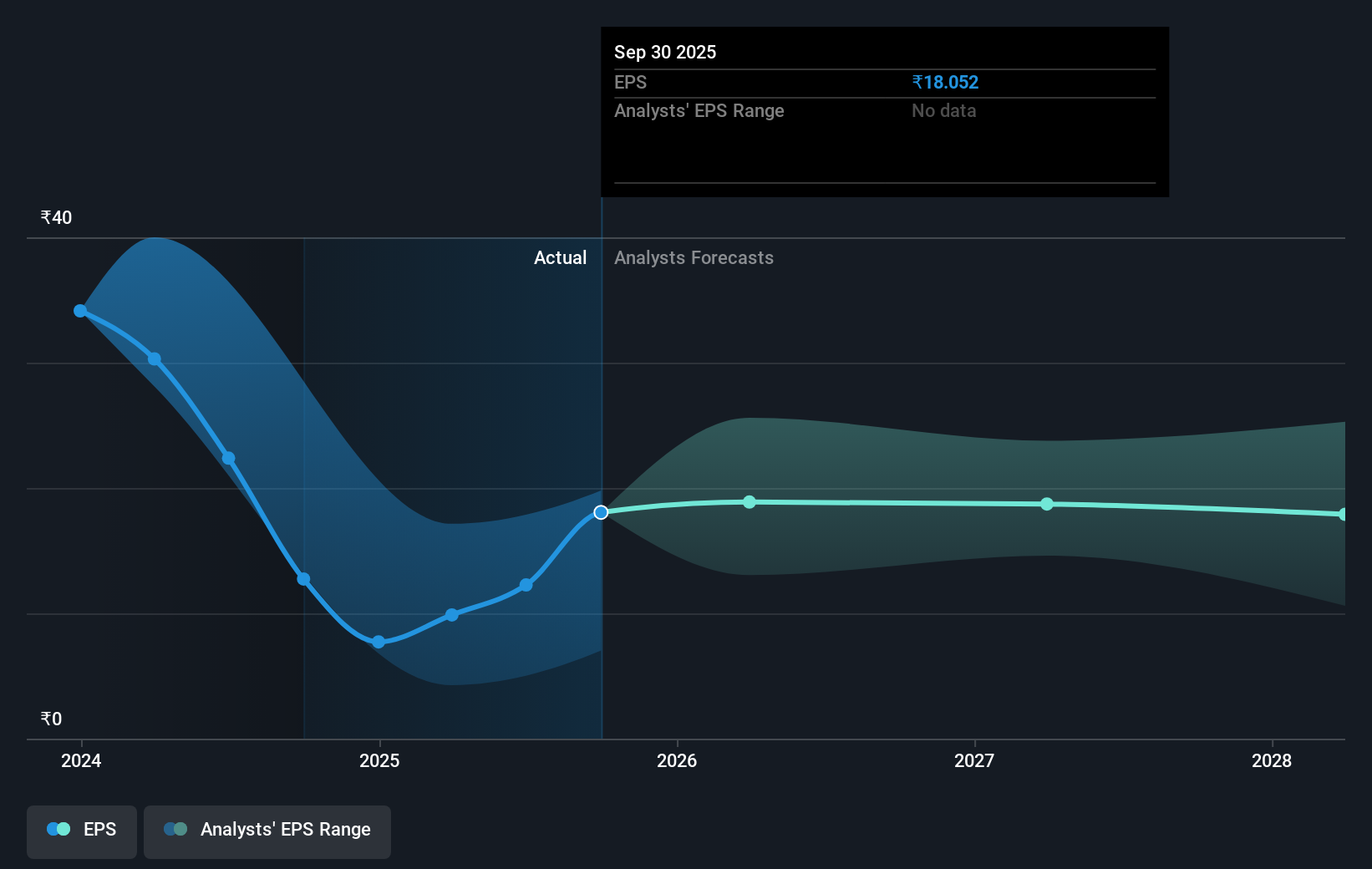Select the forecast point after 2027
This screenshot has width=1372, height=869.
click(1047, 504)
